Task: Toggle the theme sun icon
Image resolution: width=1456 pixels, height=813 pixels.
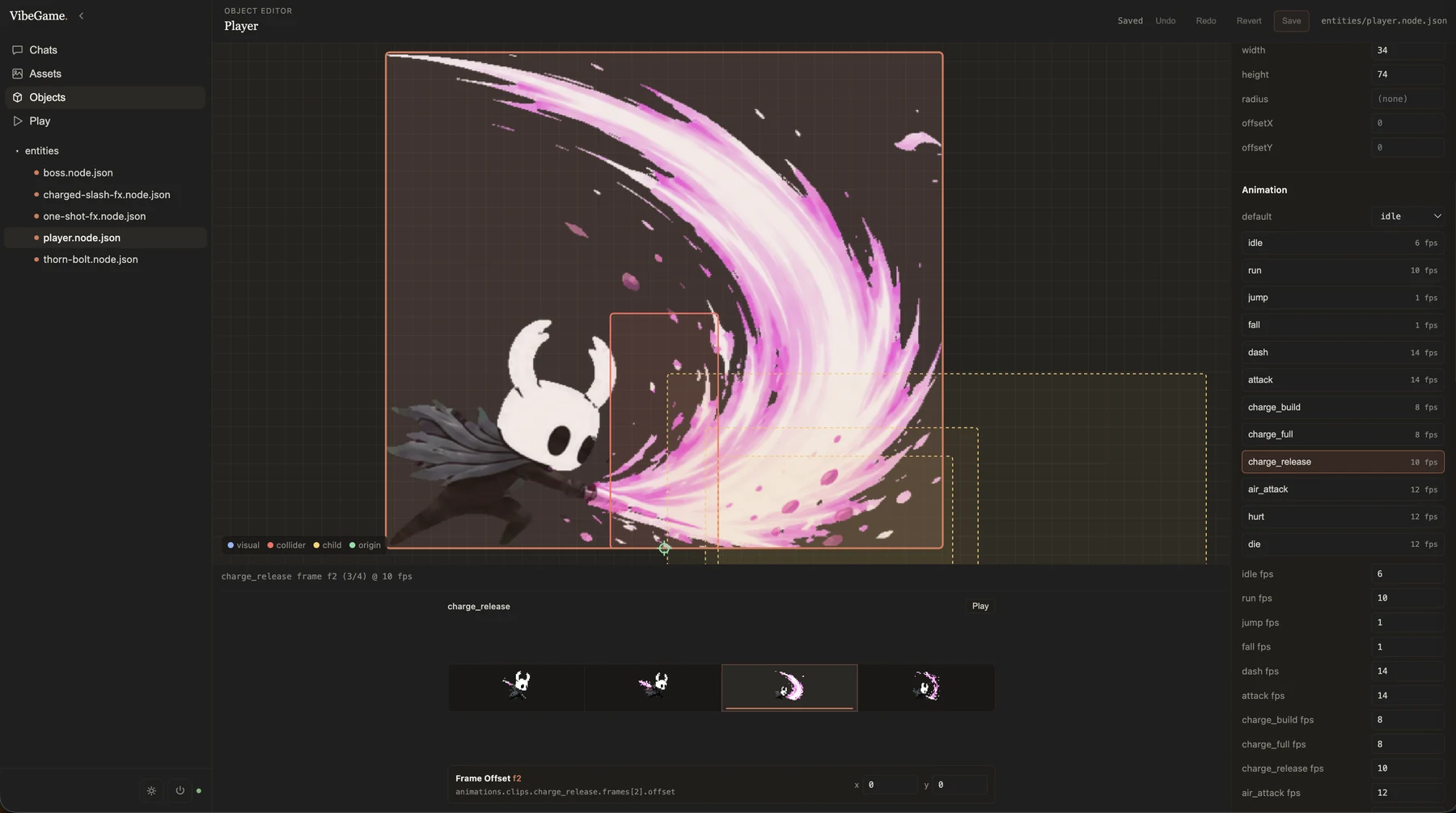Action: point(151,790)
